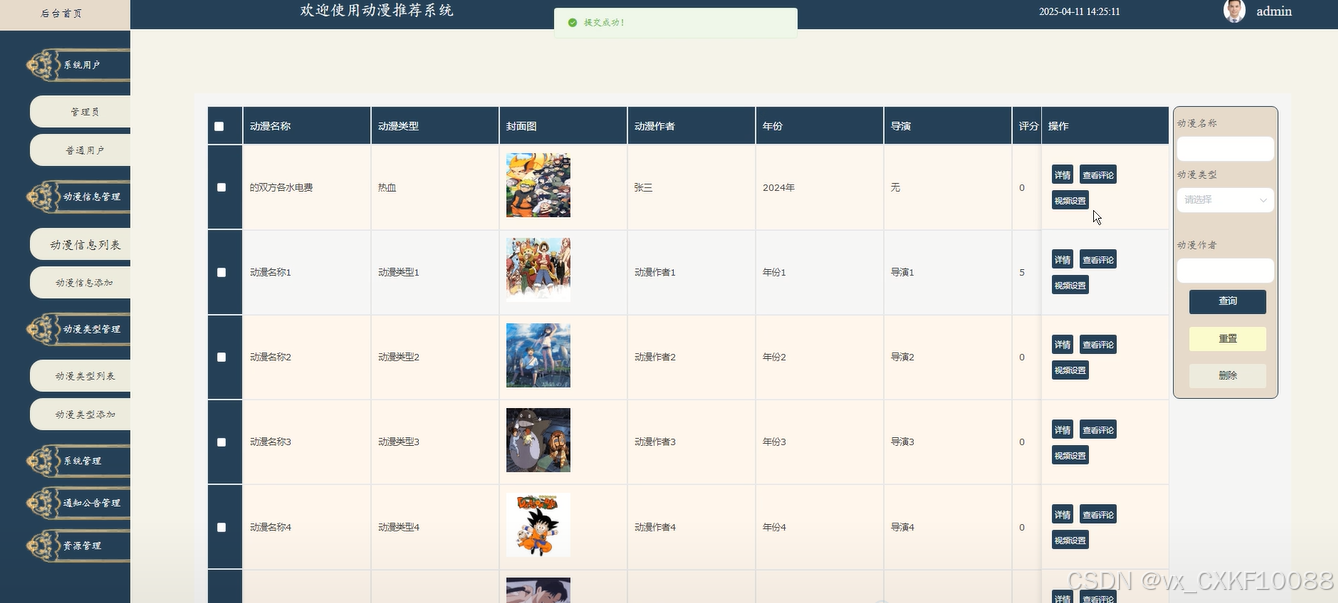Click the 查询 search button

[1227, 301]
